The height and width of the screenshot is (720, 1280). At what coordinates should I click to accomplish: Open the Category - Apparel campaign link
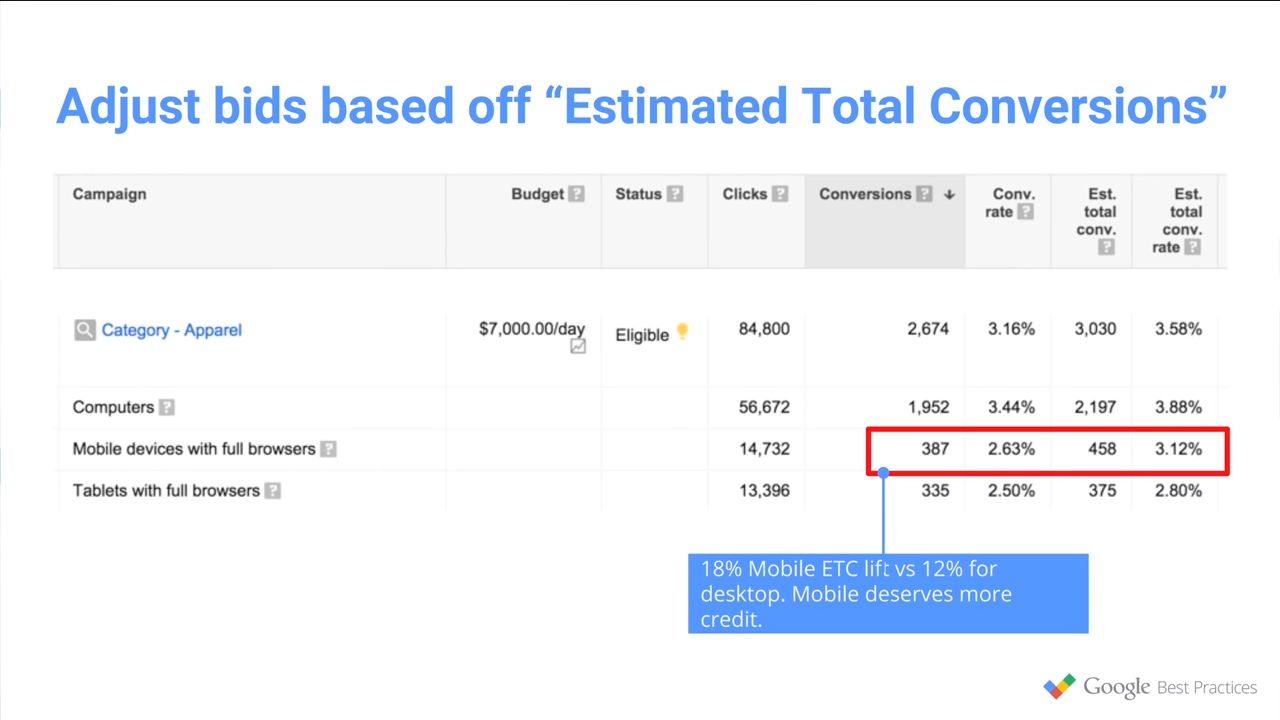click(x=171, y=330)
